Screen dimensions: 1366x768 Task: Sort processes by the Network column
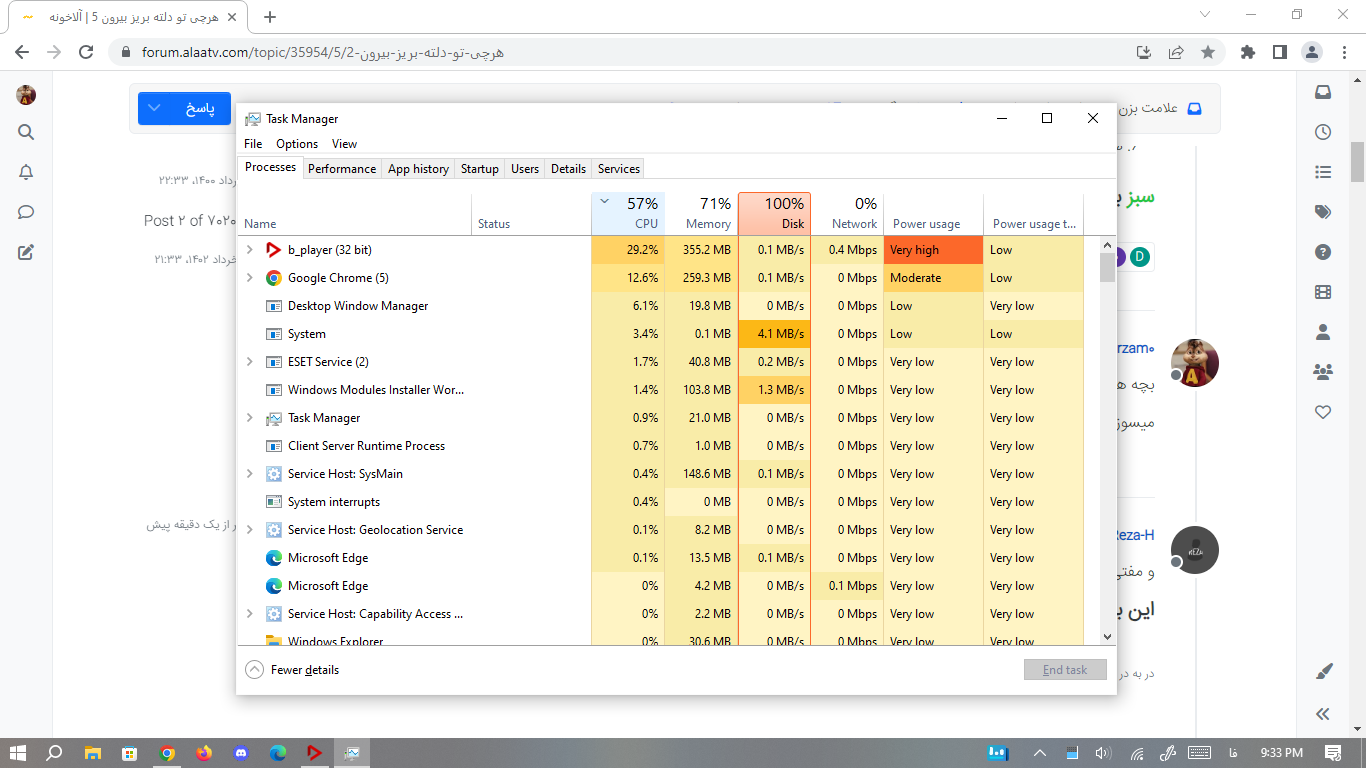847,214
